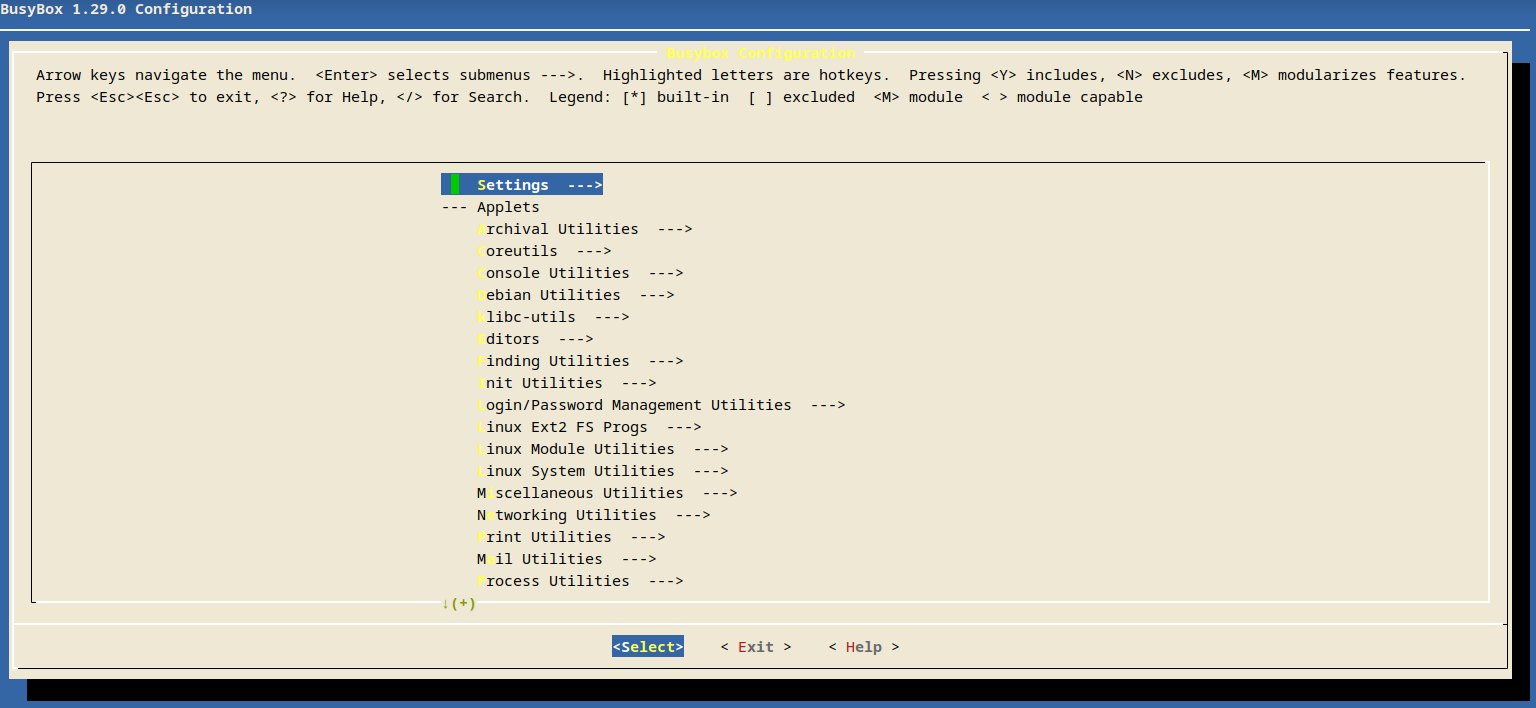
Task: Go to Console Utilities submenu
Action: [580, 273]
